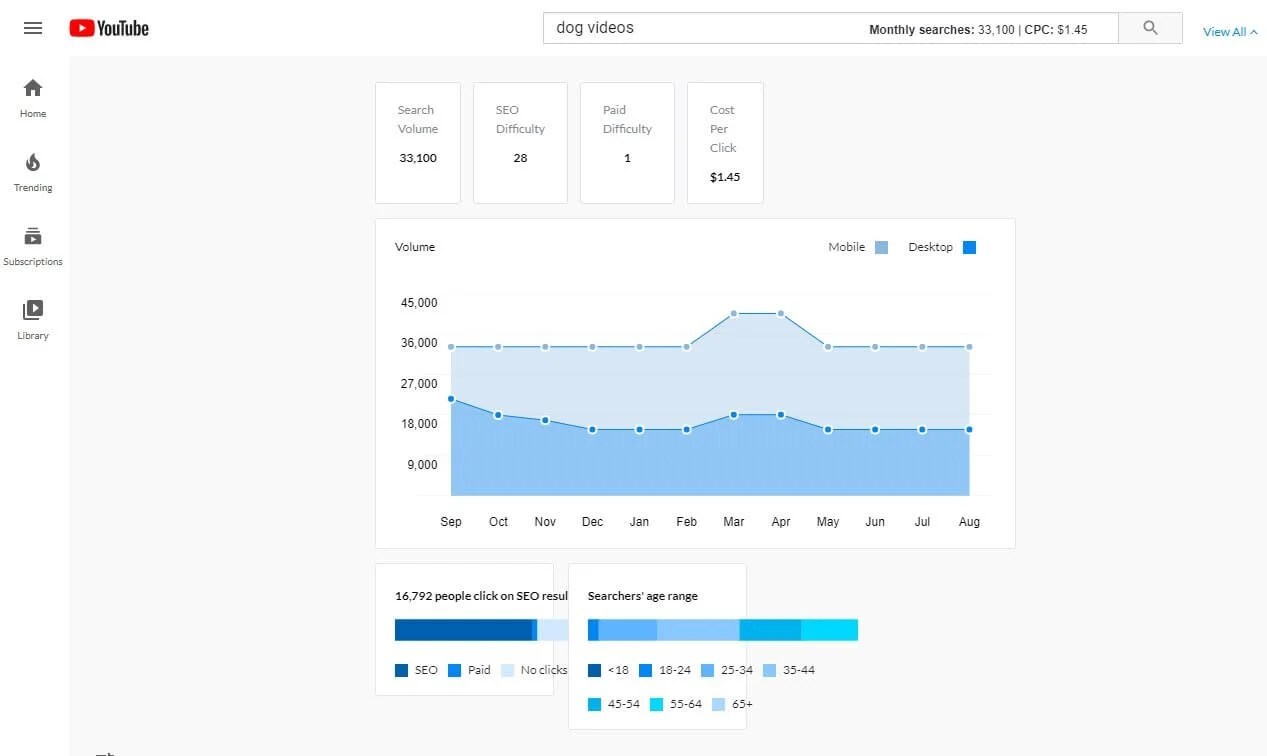1267x756 pixels.
Task: Click the YouTube logo
Action: [x=108, y=28]
